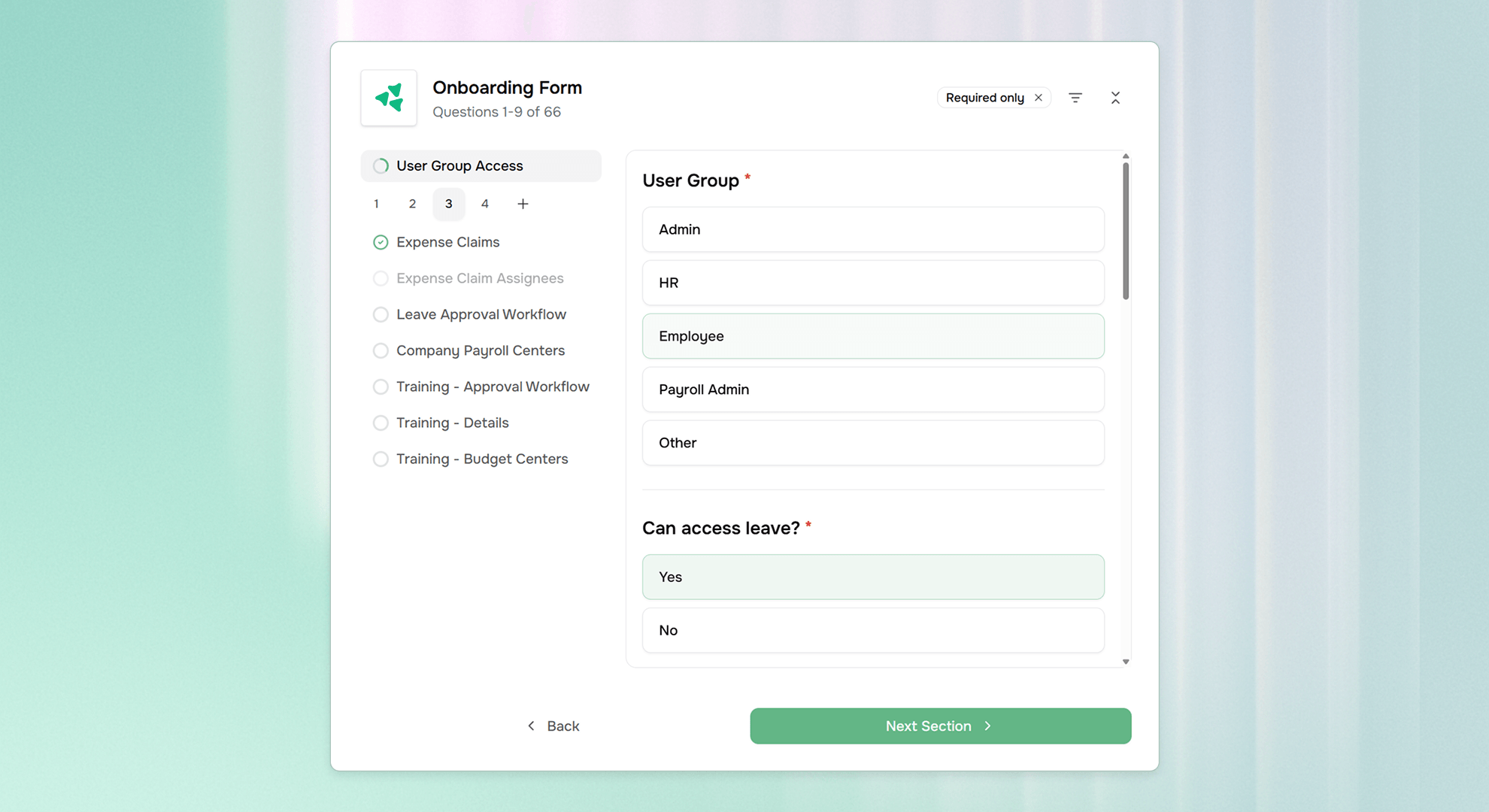Switch to page 4 of the form
The width and height of the screenshot is (1489, 812).
[485, 204]
